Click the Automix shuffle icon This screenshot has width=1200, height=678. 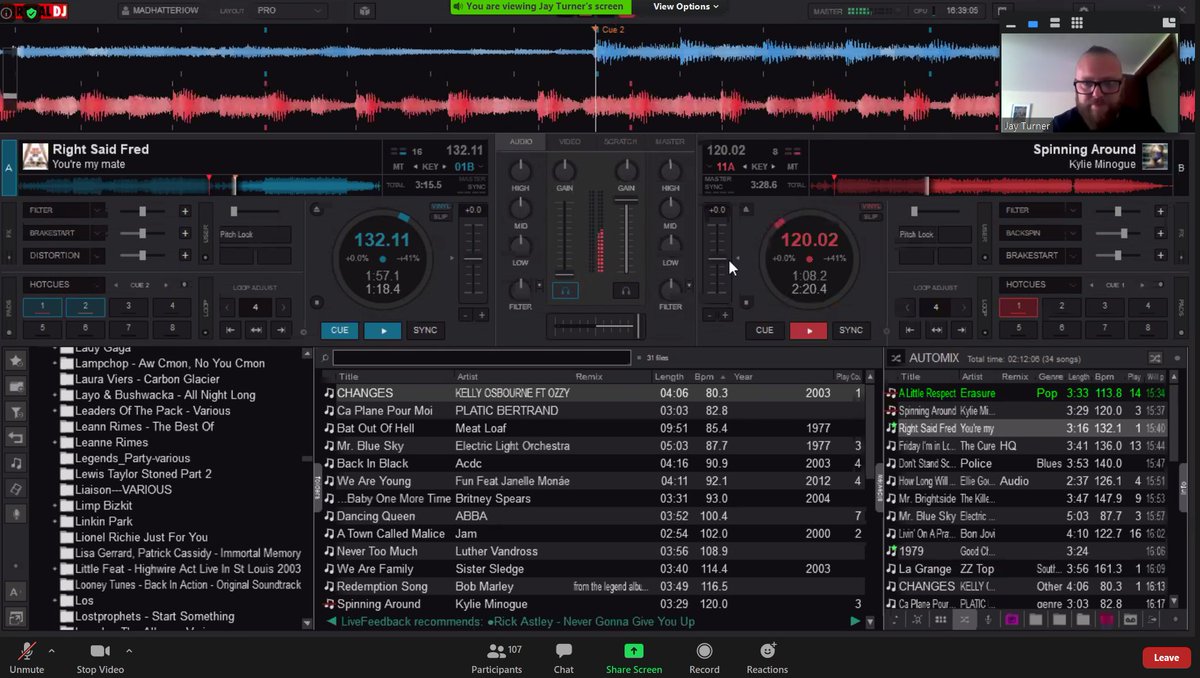click(x=1154, y=357)
